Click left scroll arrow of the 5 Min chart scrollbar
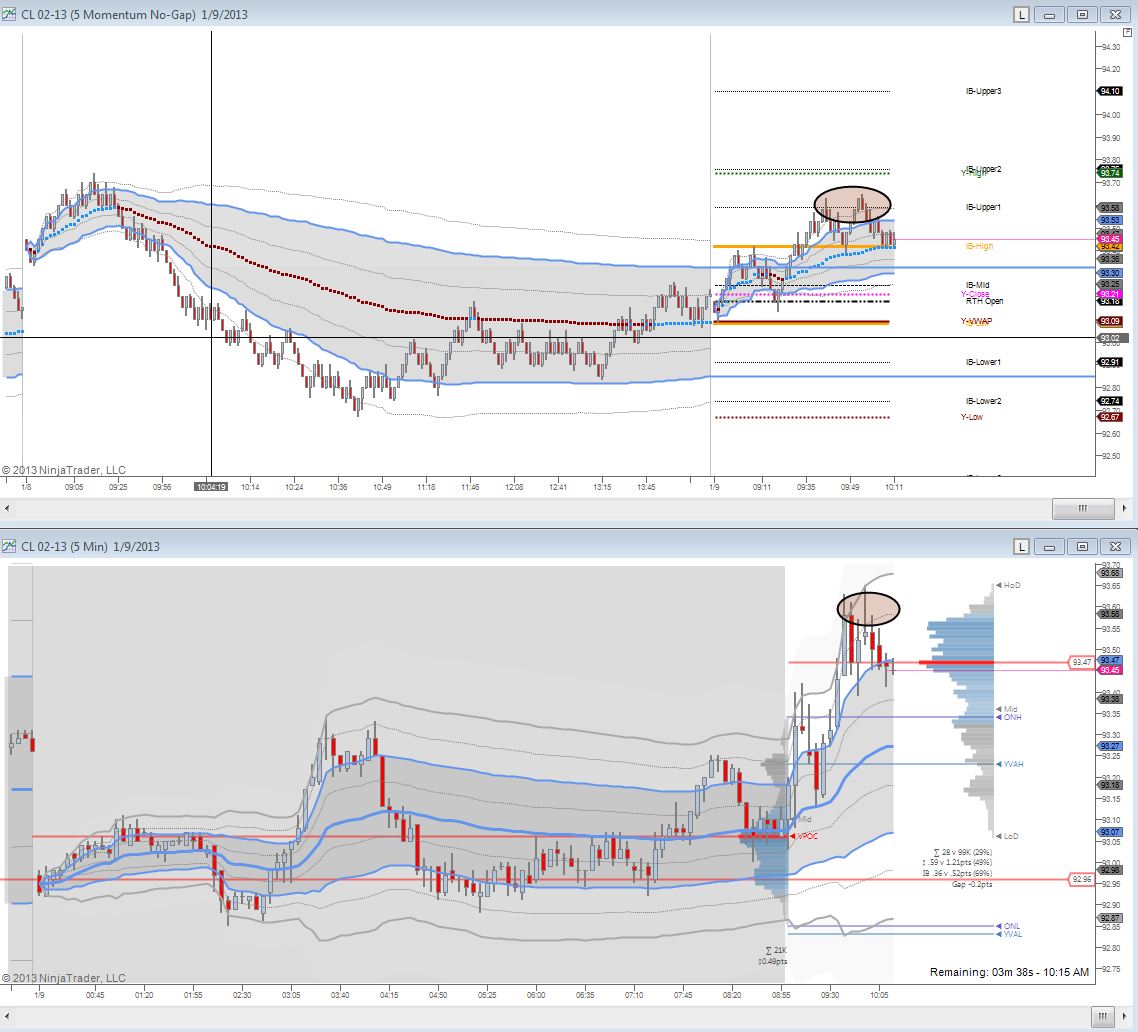1138x1032 pixels. tap(7, 1016)
